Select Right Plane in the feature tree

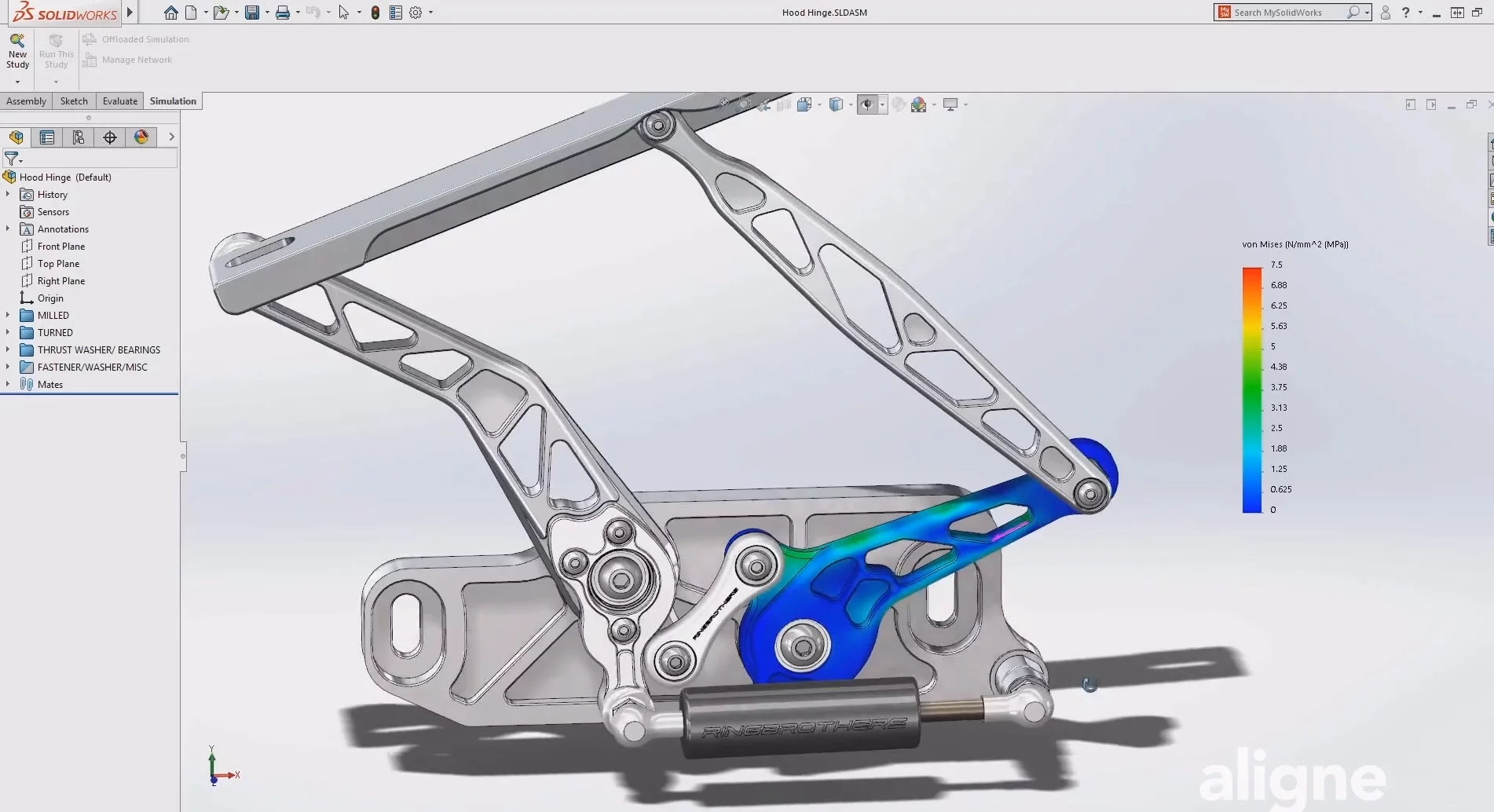tap(61, 281)
